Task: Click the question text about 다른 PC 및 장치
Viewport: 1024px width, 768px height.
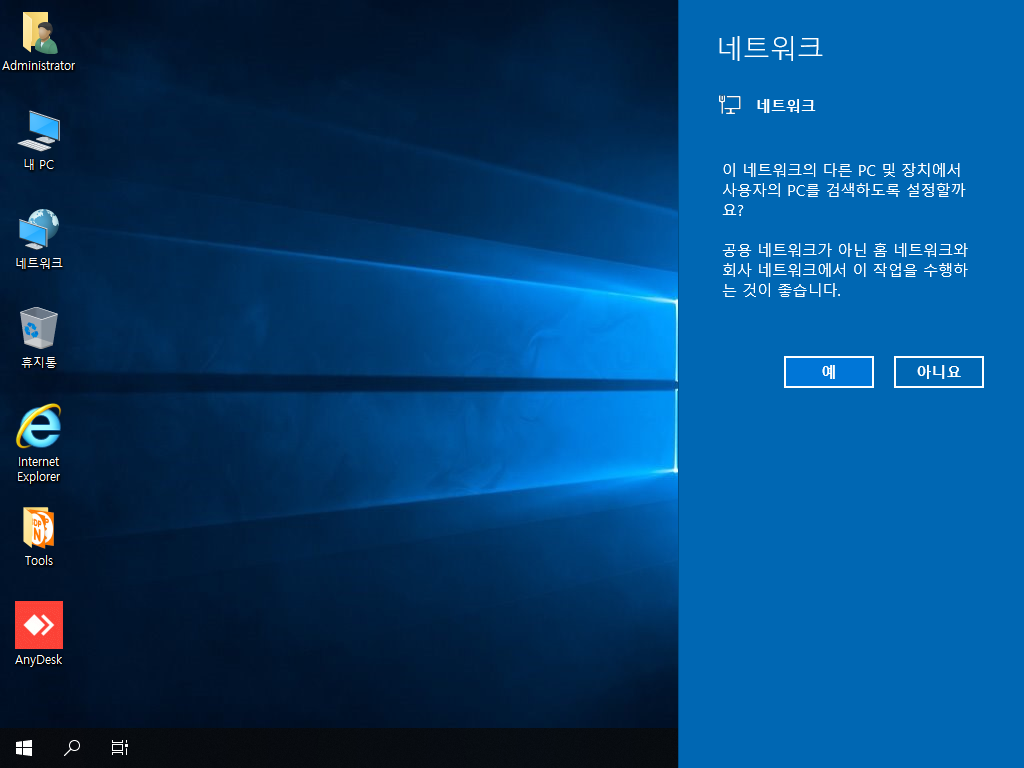Action: pos(844,190)
